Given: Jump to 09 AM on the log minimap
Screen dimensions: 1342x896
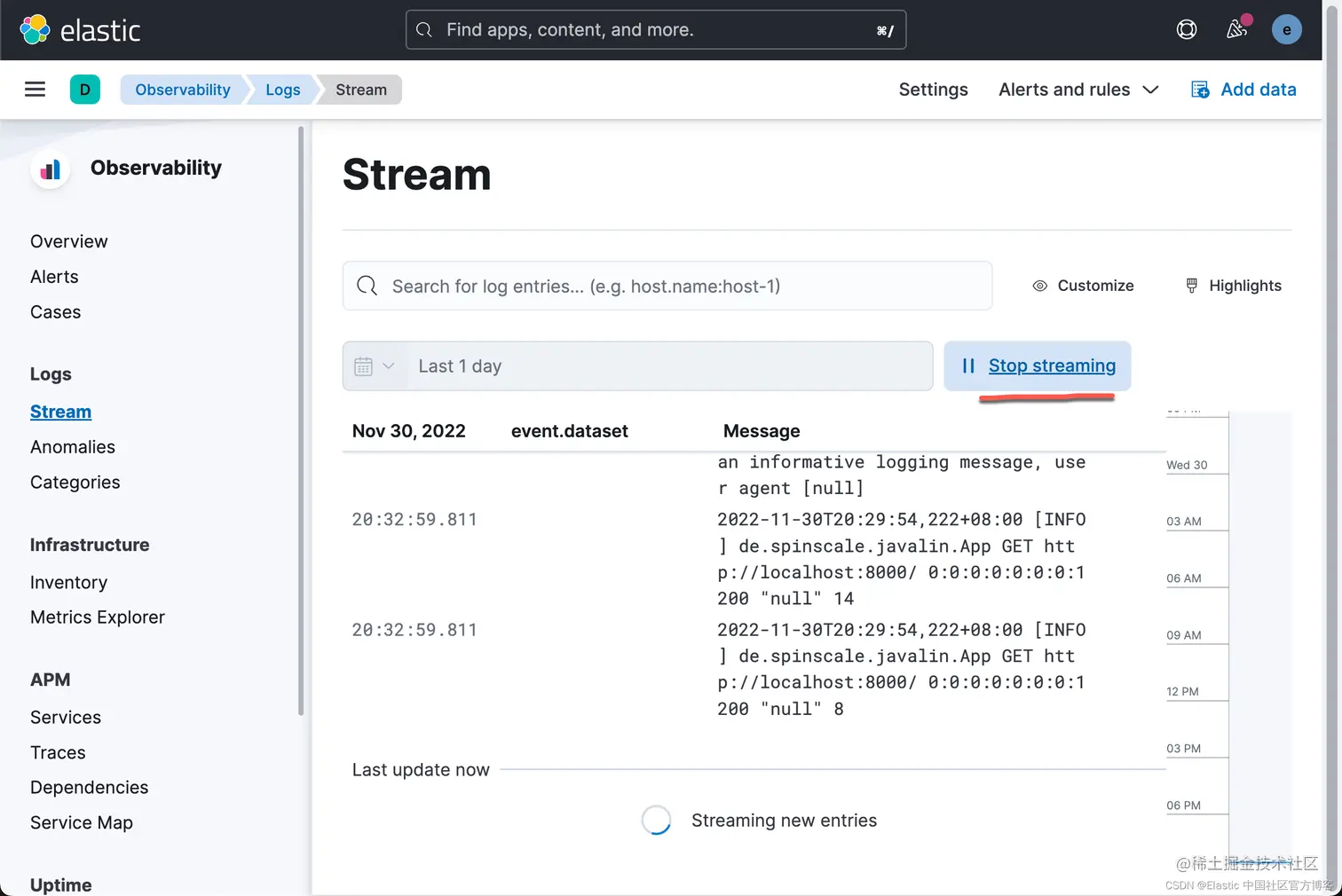Looking at the screenshot, I should pyautogui.click(x=1184, y=635).
